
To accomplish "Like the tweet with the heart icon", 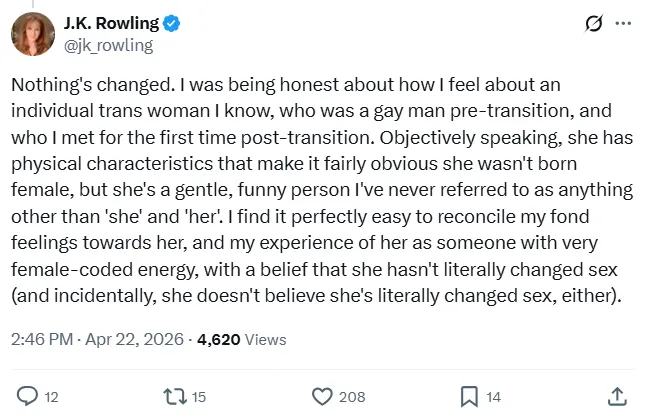I will 321,397.
